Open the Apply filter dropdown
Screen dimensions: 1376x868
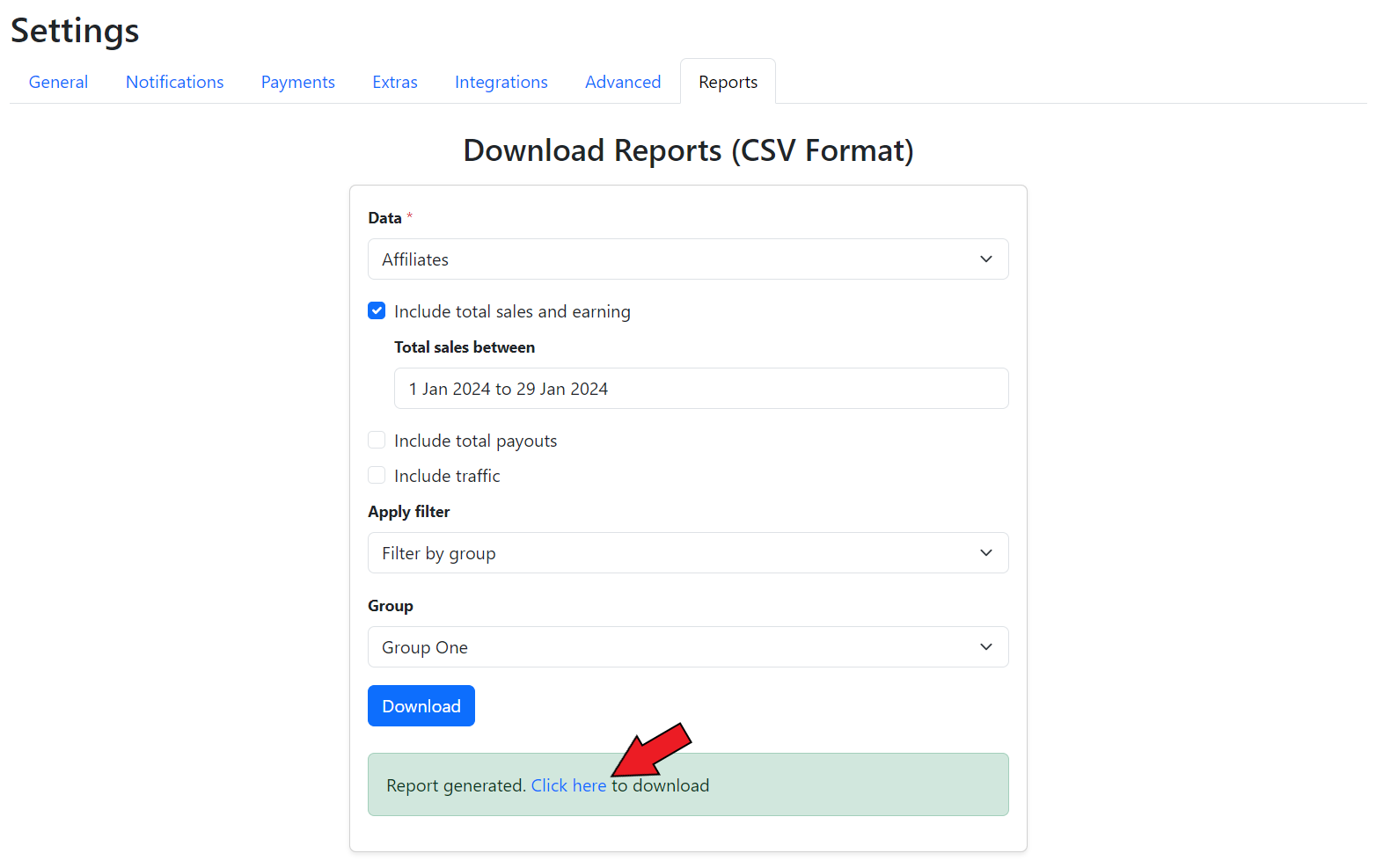687,553
